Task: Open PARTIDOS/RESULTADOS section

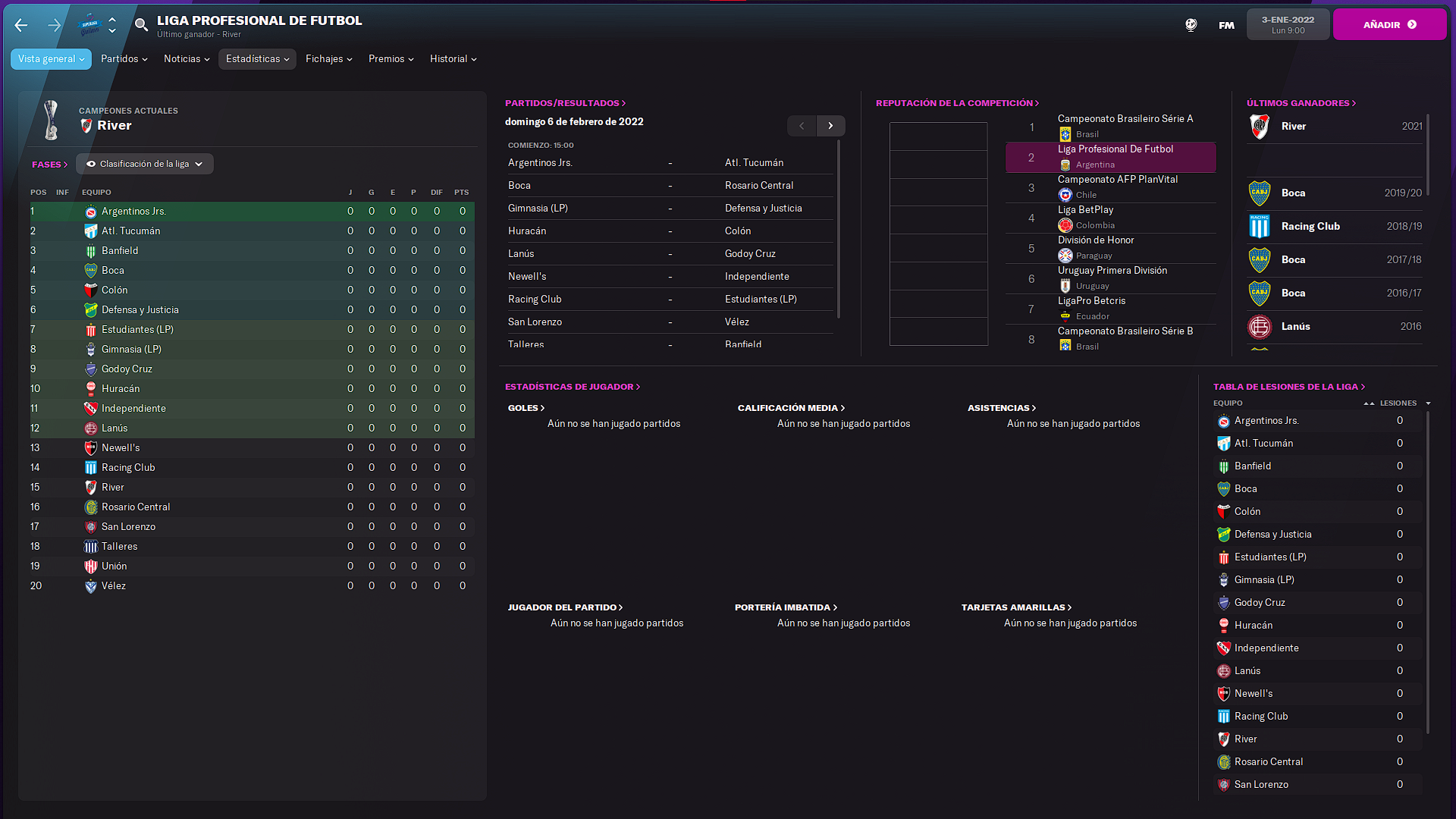Action: tap(565, 103)
